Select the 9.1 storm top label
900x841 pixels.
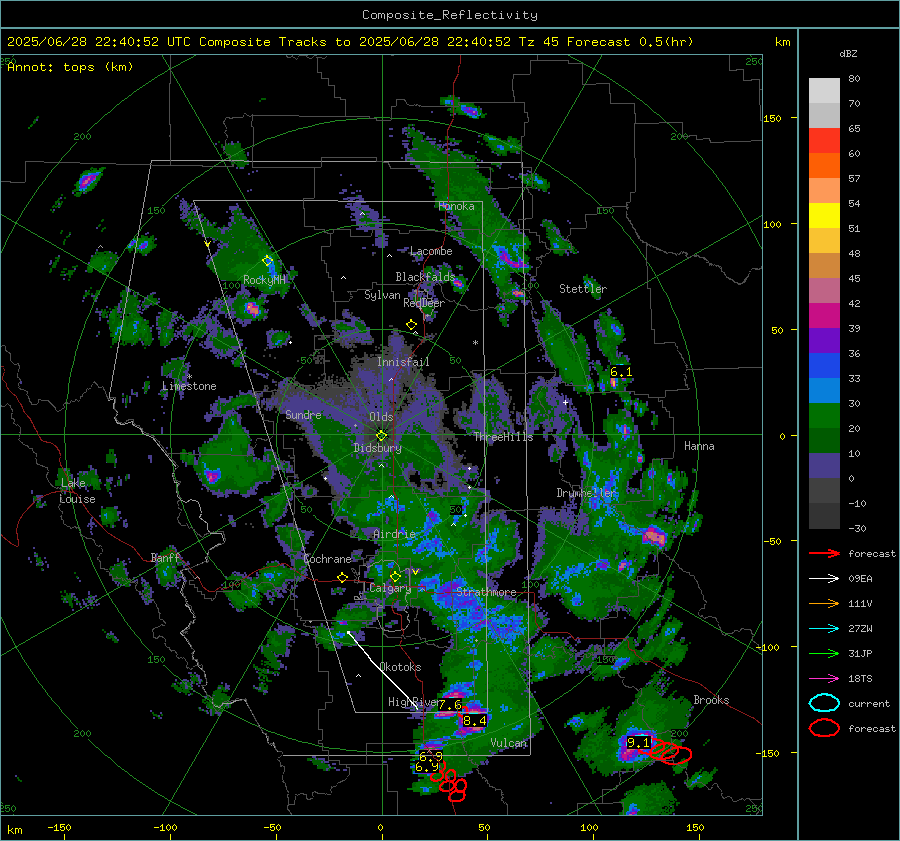(638, 743)
